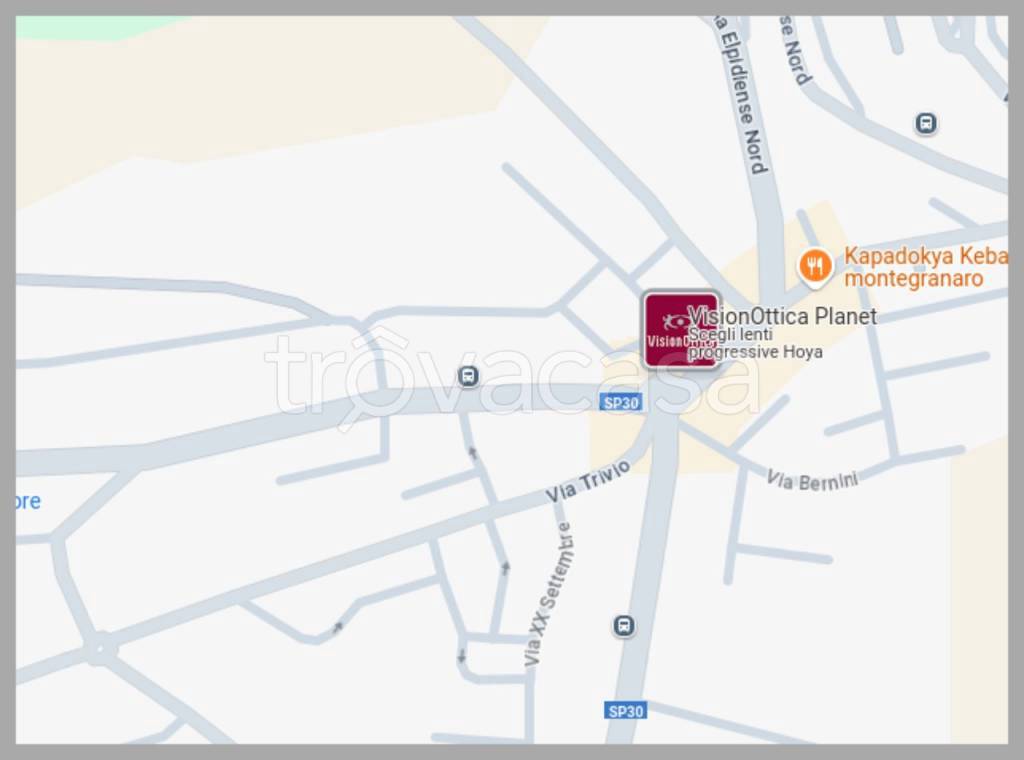Screen dimensions: 1024x760
Task: Click the roundabout junction in the lower-left
Action: [x=100, y=648]
